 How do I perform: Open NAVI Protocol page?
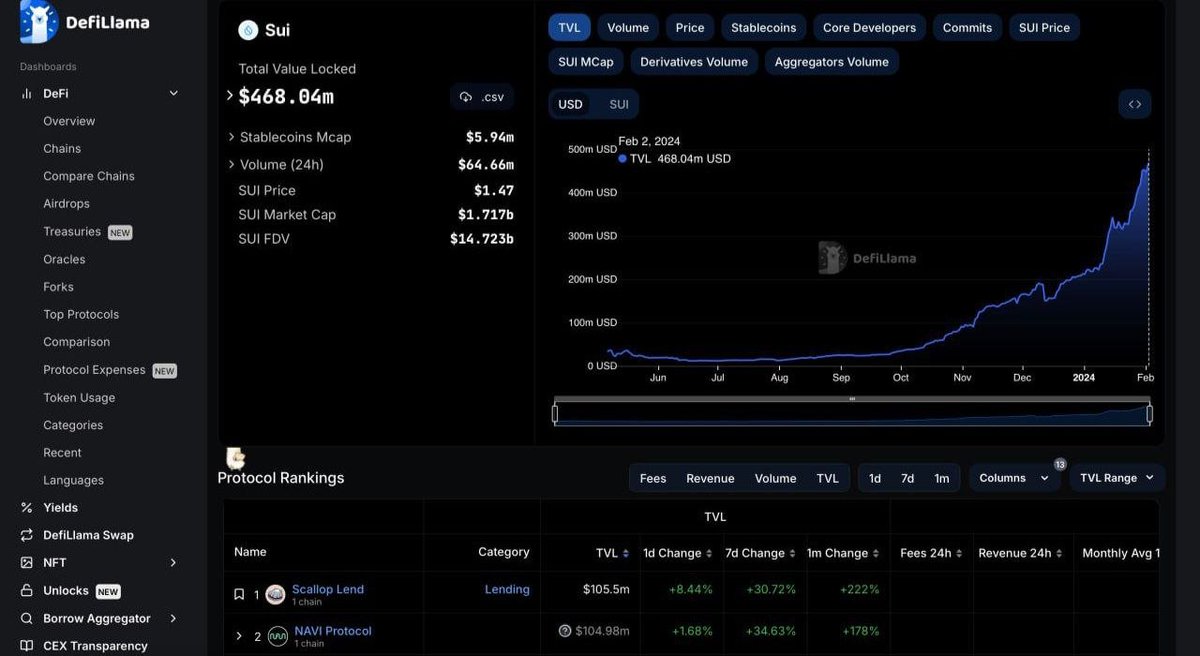tap(333, 631)
